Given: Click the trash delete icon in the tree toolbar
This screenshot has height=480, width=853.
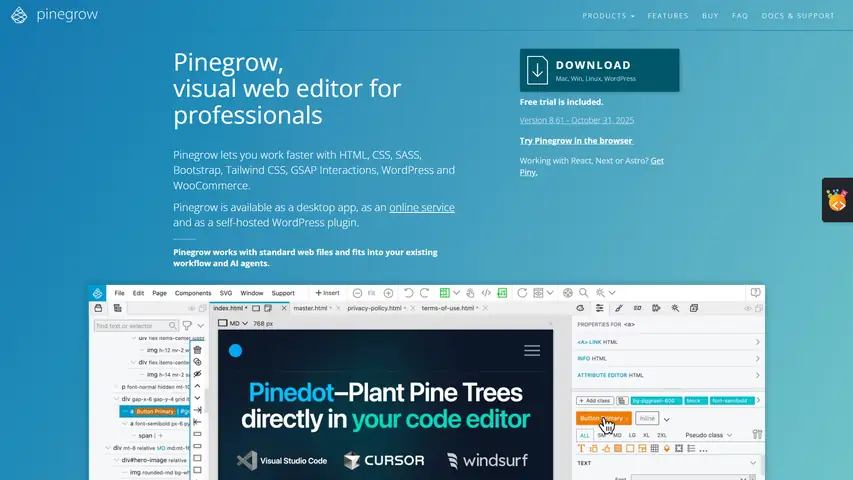Looking at the screenshot, I should coord(197,350).
